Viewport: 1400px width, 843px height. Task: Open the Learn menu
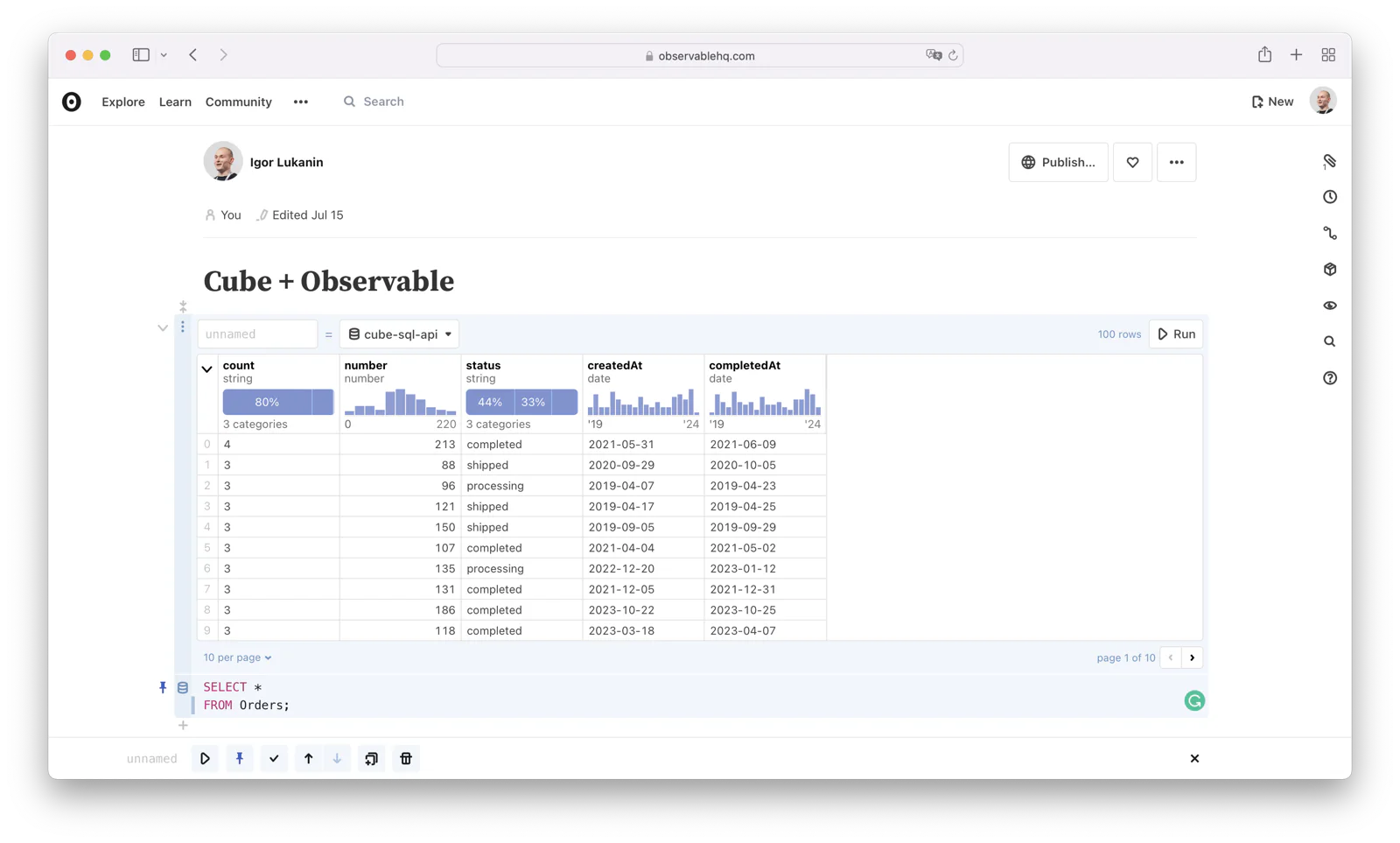175,102
